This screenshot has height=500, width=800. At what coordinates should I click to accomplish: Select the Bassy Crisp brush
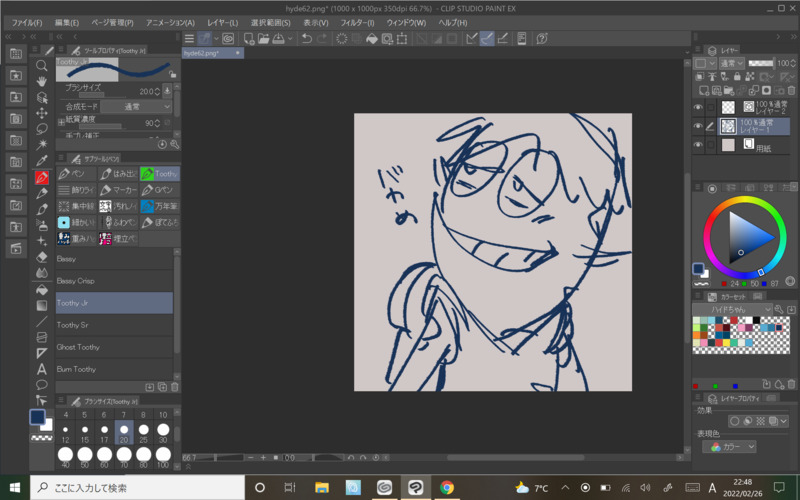pyautogui.click(x=114, y=281)
